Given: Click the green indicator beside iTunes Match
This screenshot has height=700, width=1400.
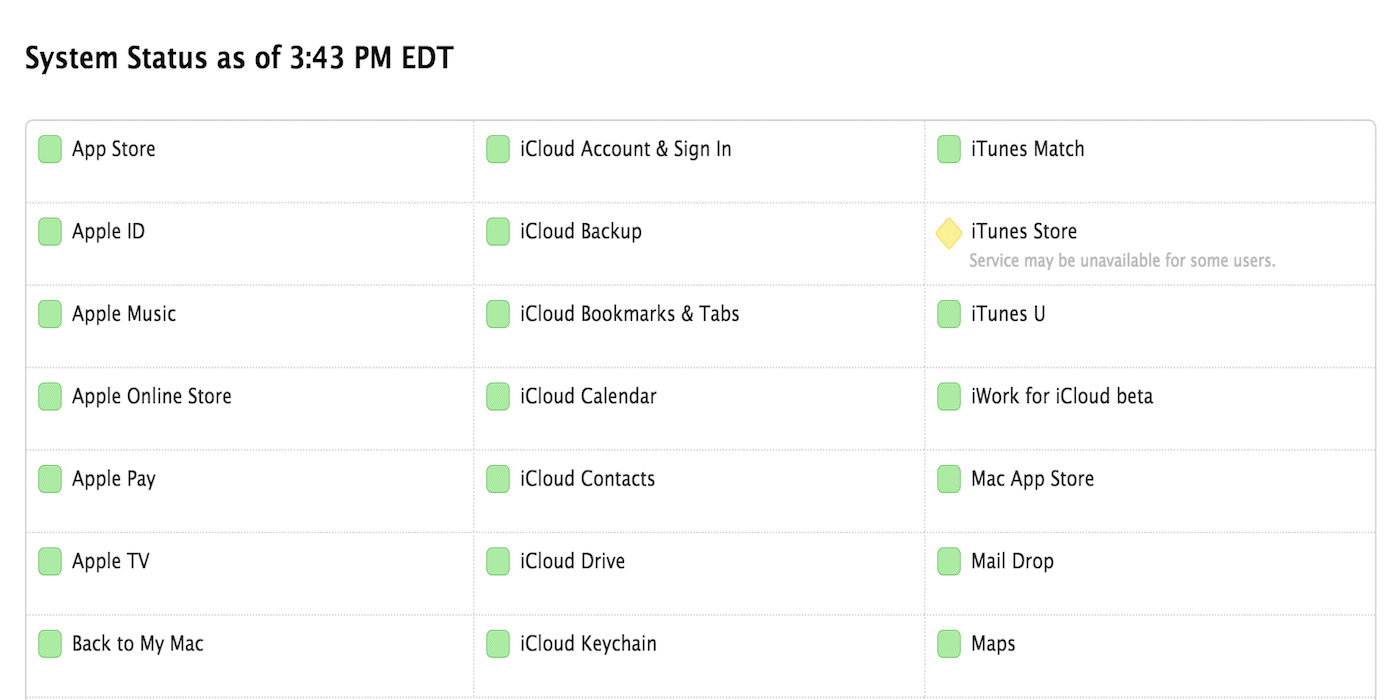Looking at the screenshot, I should (x=948, y=148).
